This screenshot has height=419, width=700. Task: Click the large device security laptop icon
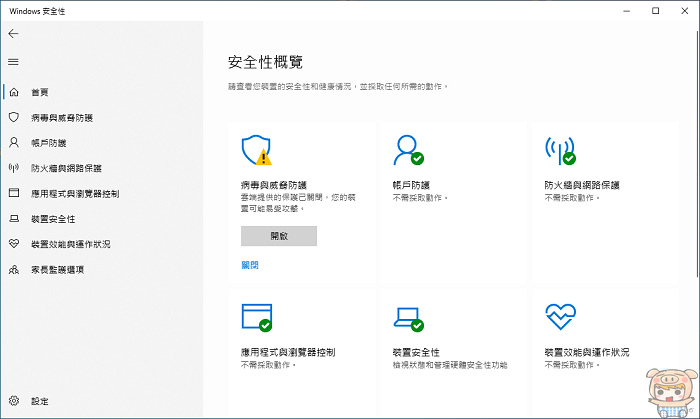click(x=408, y=319)
